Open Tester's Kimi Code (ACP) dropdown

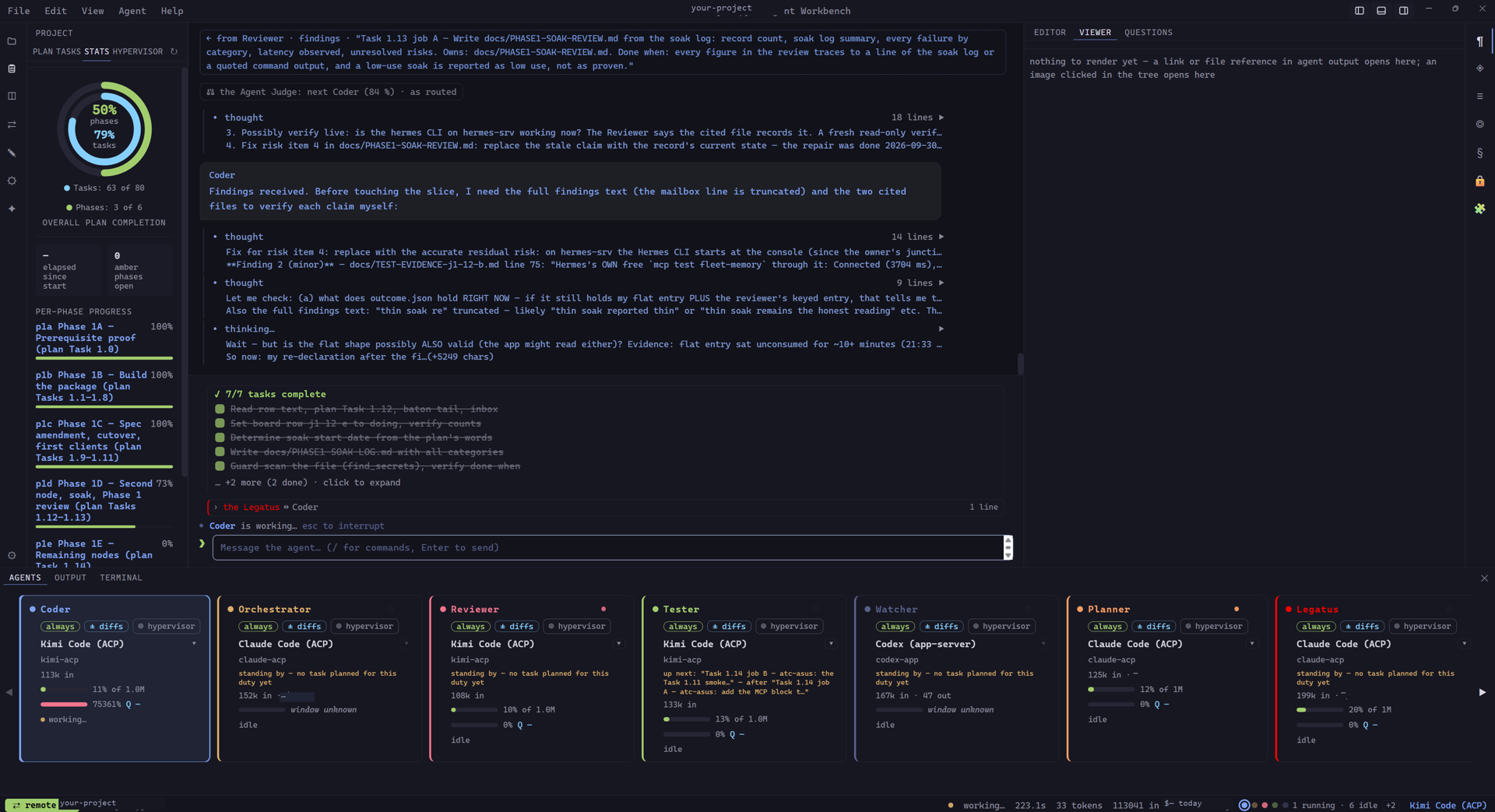pyautogui.click(x=831, y=644)
